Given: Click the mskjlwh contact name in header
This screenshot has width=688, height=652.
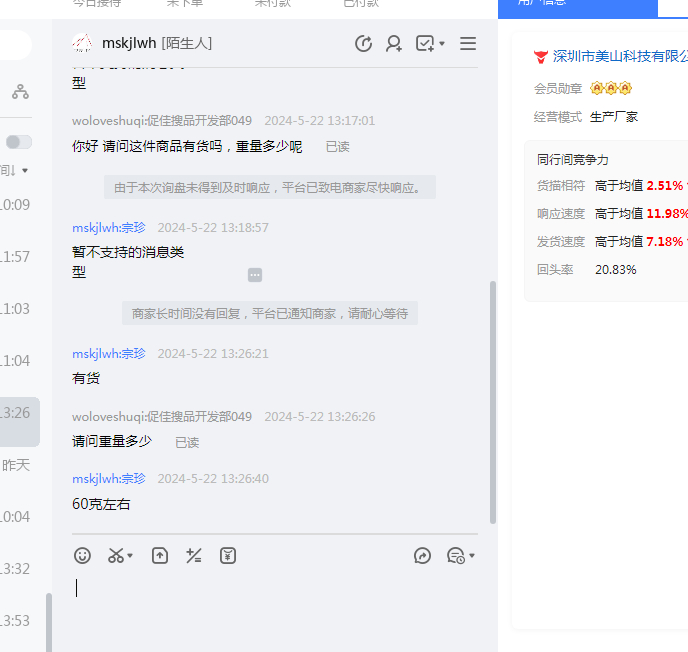Looking at the screenshot, I should pyautogui.click(x=128, y=43).
